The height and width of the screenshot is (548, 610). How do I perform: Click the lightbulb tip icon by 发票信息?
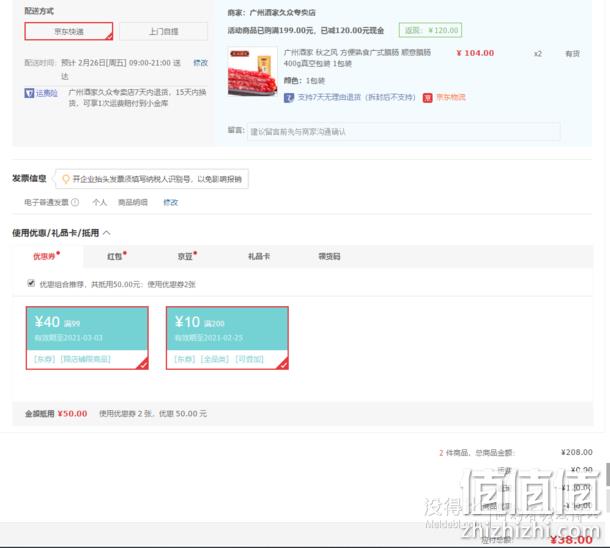click(x=66, y=179)
